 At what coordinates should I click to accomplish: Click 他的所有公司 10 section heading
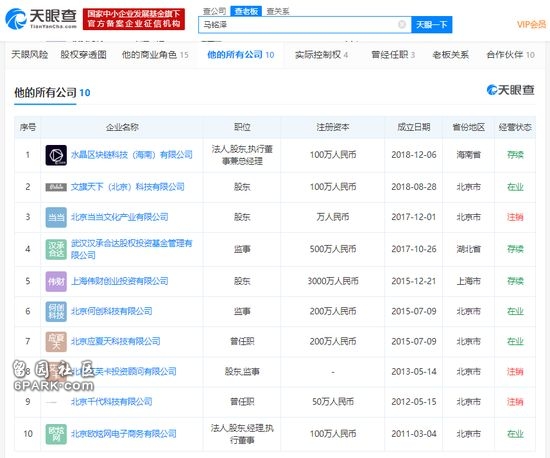(x=52, y=93)
